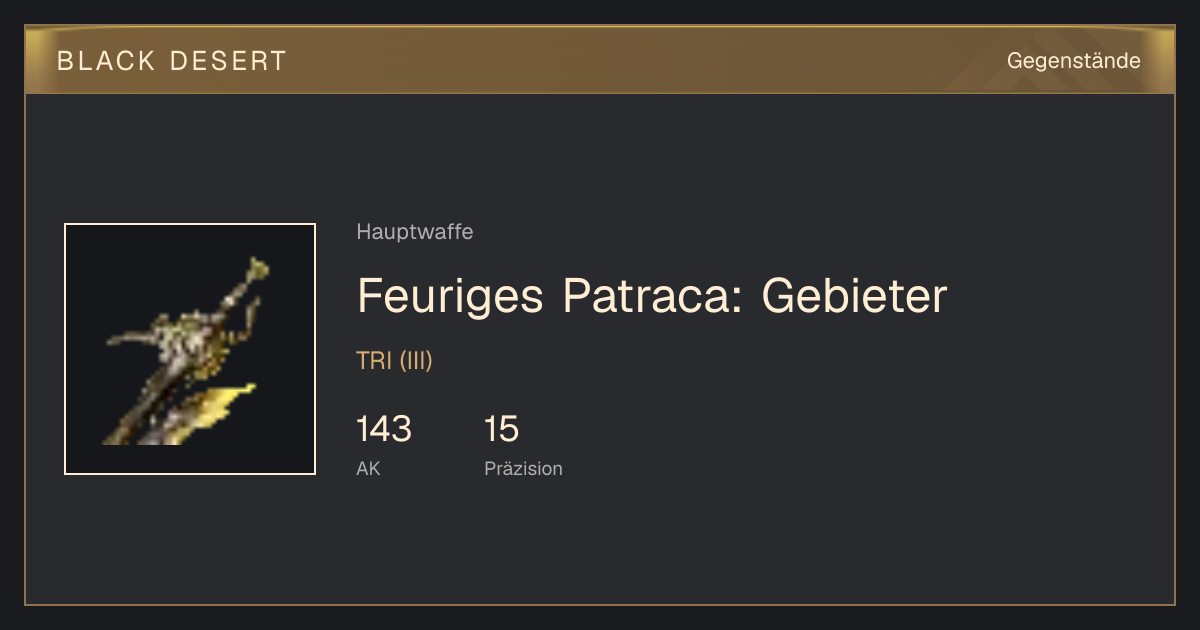This screenshot has width=1200, height=630.
Task: Select the Hauptwaffe category label
Action: pyautogui.click(x=415, y=232)
